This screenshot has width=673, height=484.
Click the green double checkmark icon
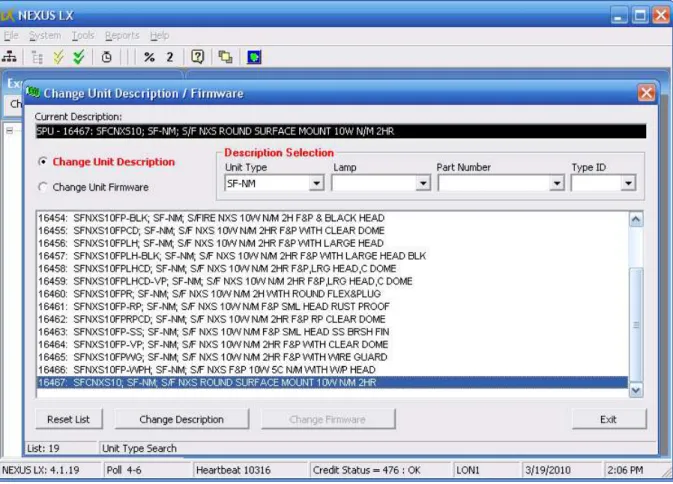click(79, 57)
